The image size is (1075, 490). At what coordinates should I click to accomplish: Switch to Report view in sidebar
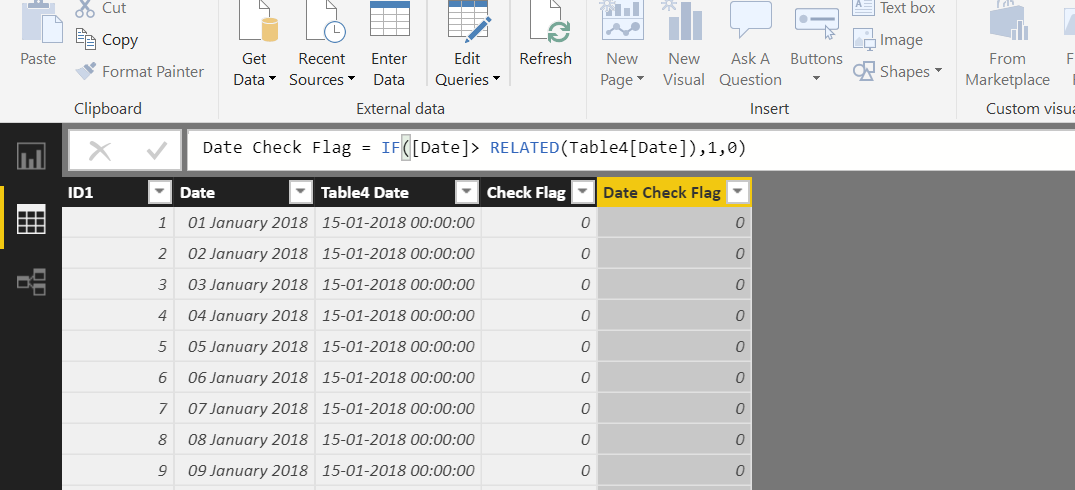pyautogui.click(x=31, y=156)
